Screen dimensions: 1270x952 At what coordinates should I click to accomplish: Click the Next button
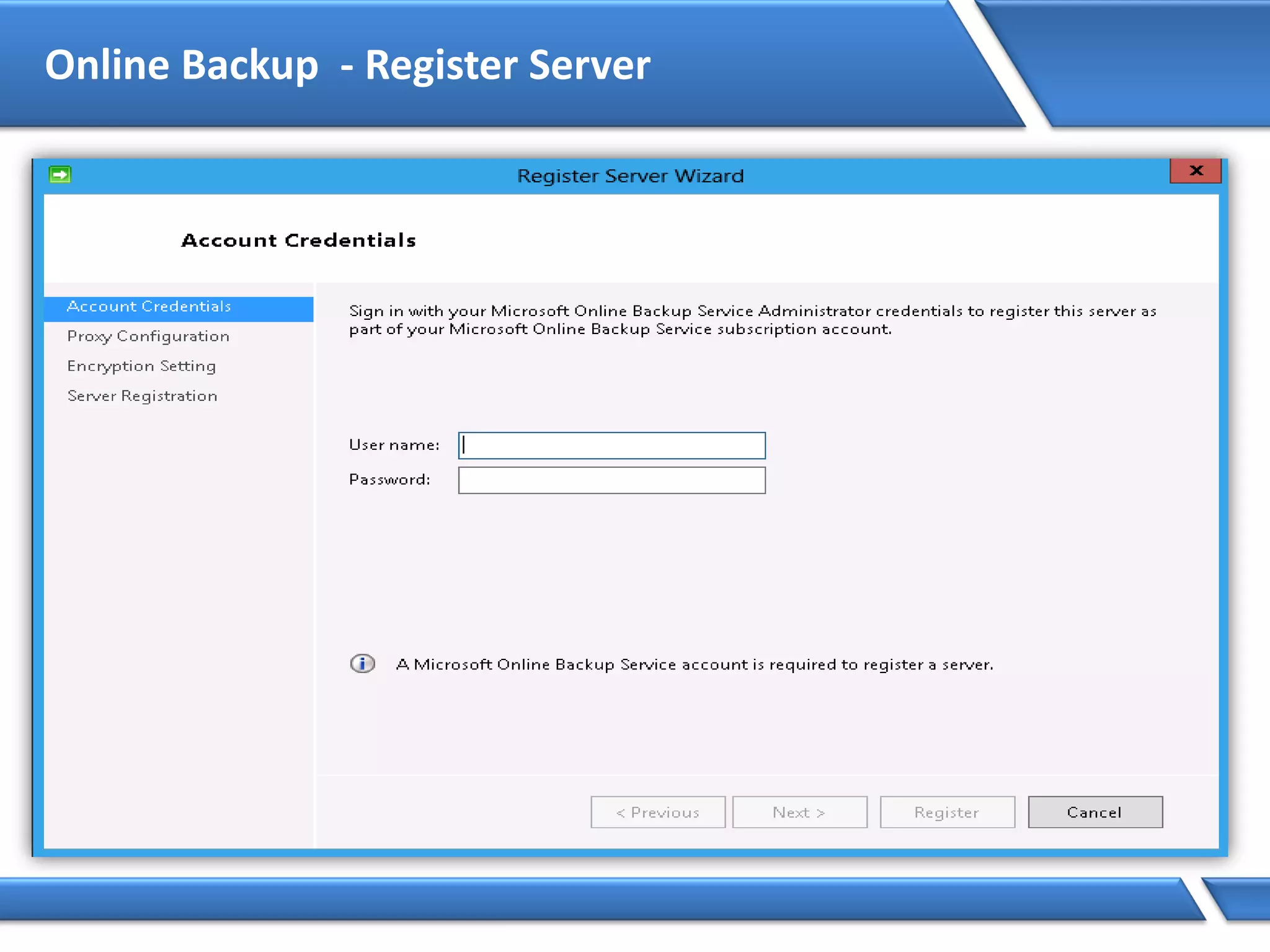pyautogui.click(x=799, y=812)
